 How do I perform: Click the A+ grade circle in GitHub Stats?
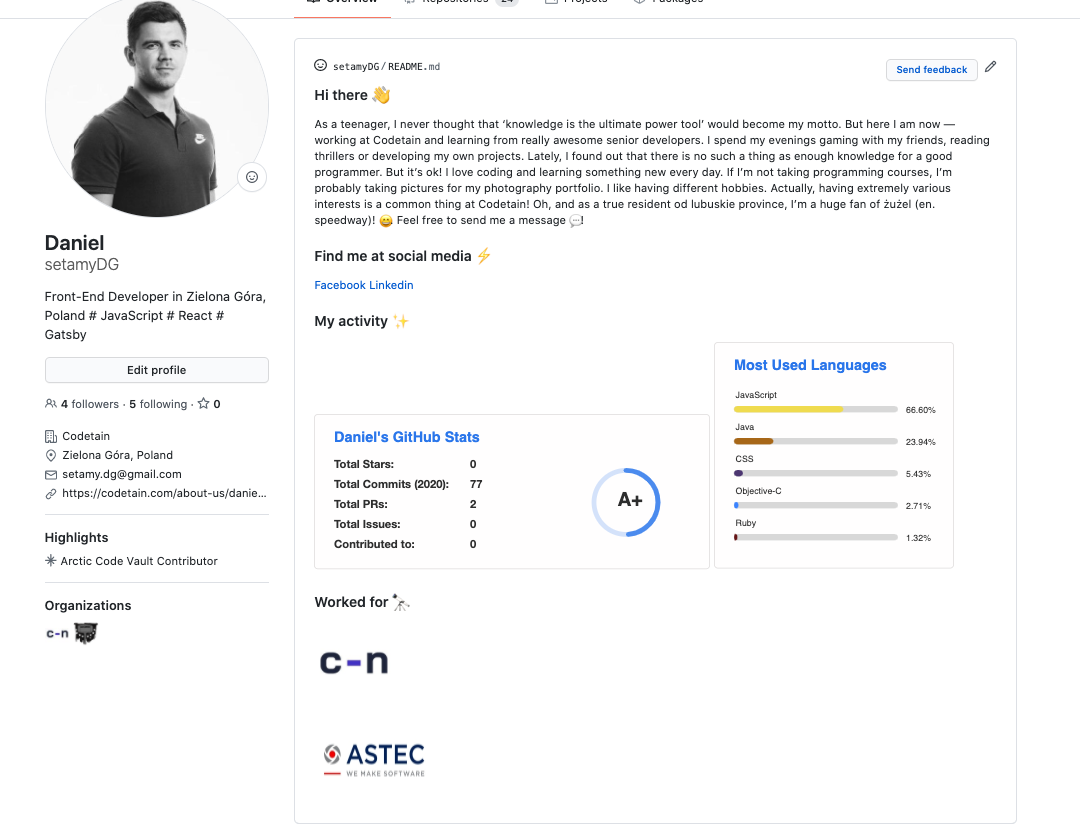point(626,502)
